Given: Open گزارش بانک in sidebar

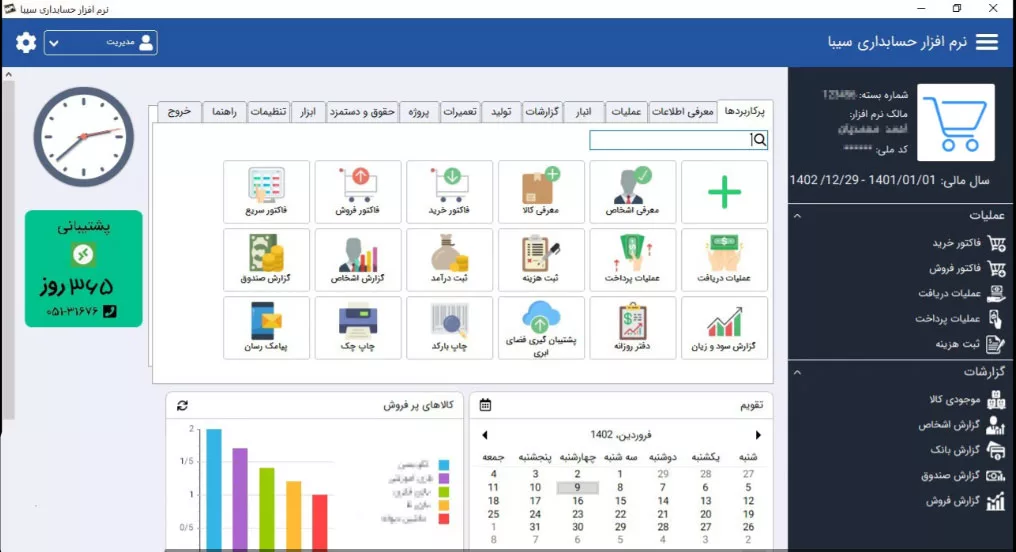Looking at the screenshot, I should click(x=967, y=450).
